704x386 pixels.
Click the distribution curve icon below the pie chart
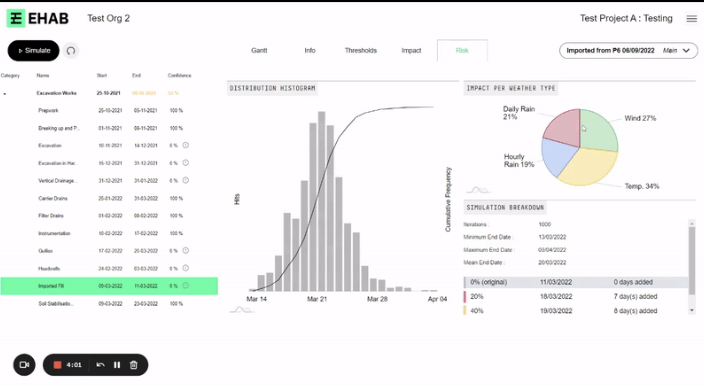tap(478, 190)
